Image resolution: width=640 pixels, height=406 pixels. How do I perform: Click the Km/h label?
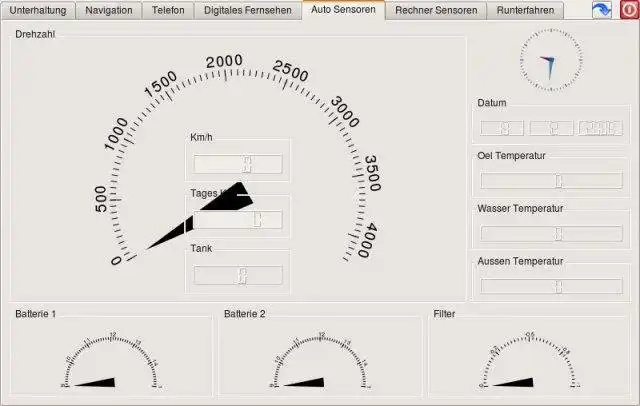(x=201, y=138)
